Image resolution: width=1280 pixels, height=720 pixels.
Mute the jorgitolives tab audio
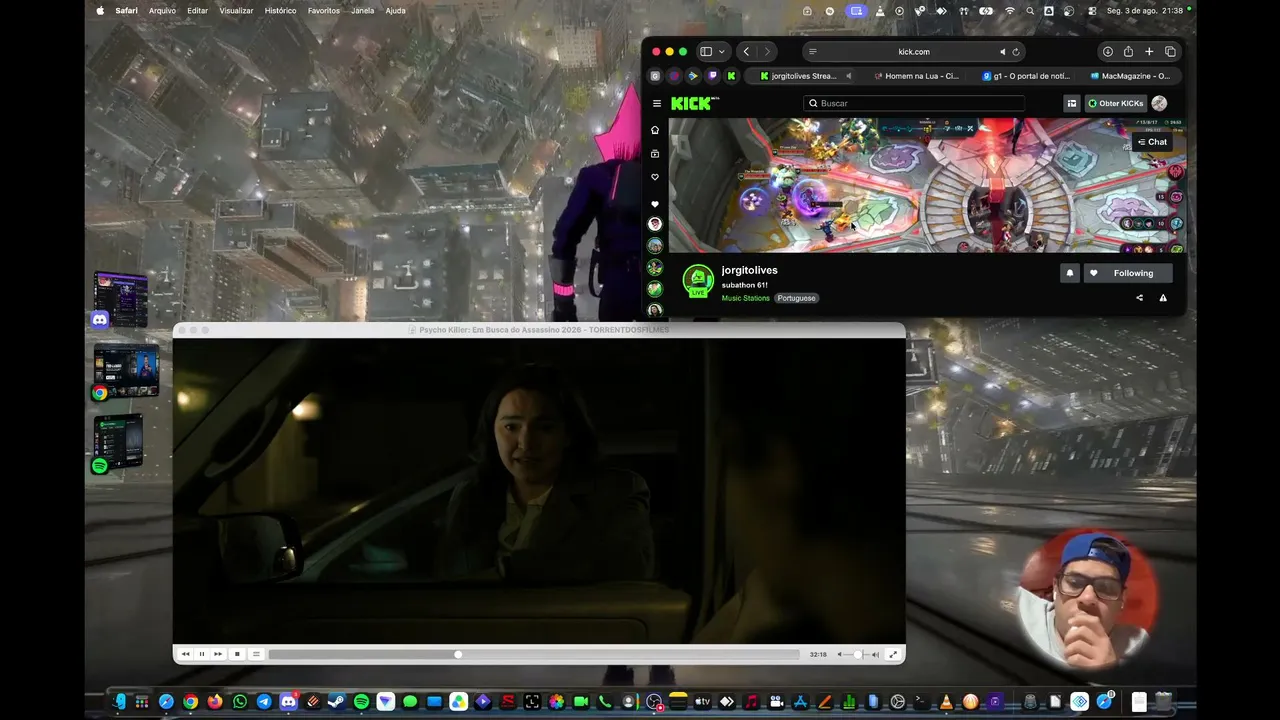coord(849,76)
